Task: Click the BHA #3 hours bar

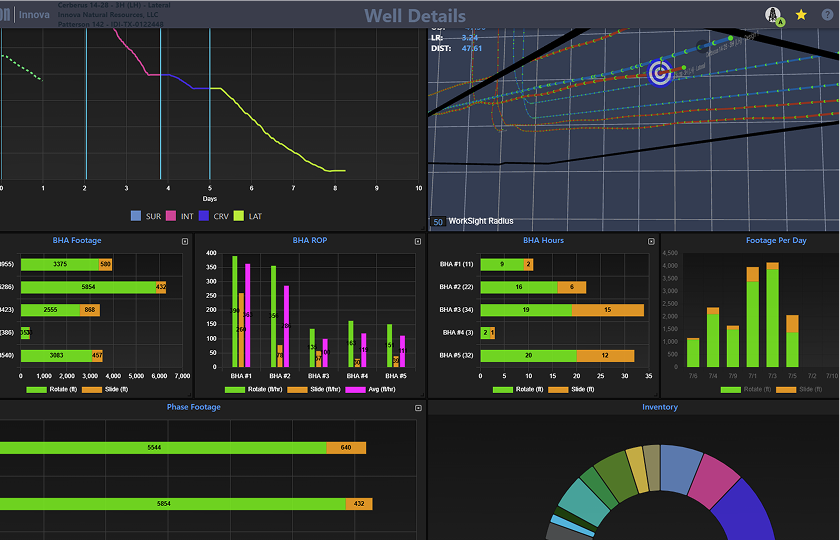Action: coord(560,310)
